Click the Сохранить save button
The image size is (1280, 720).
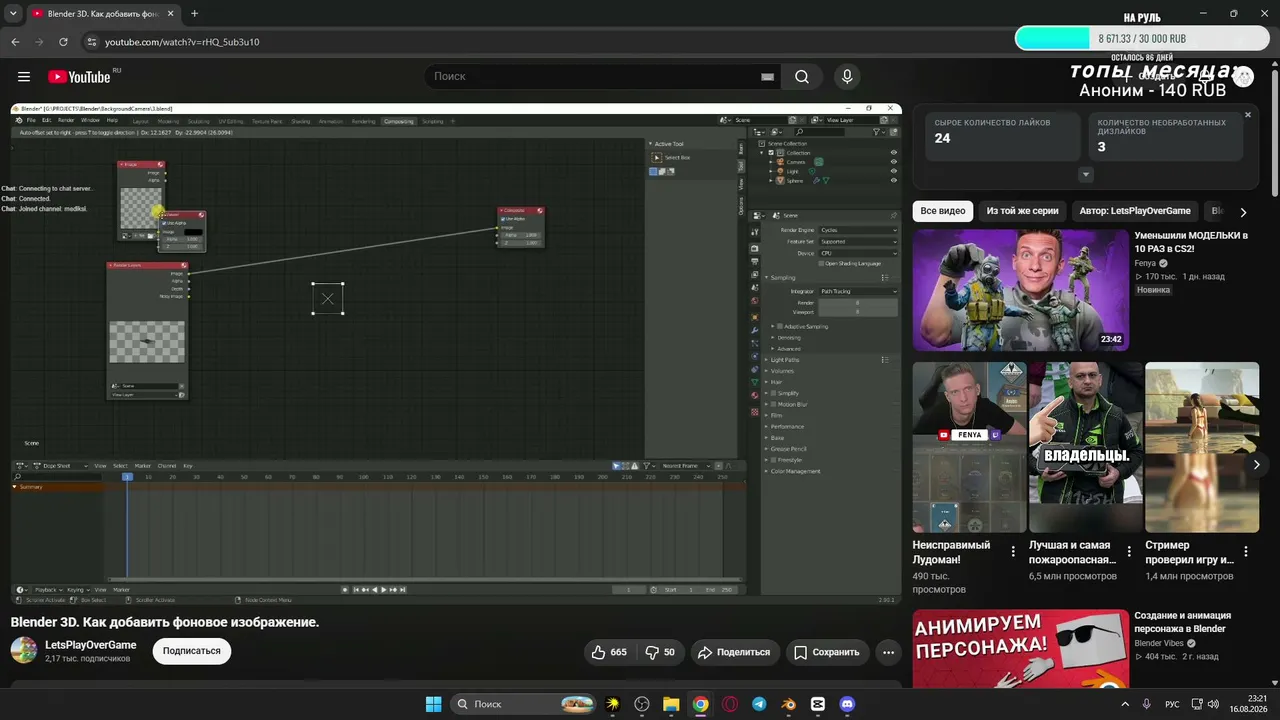pos(827,652)
